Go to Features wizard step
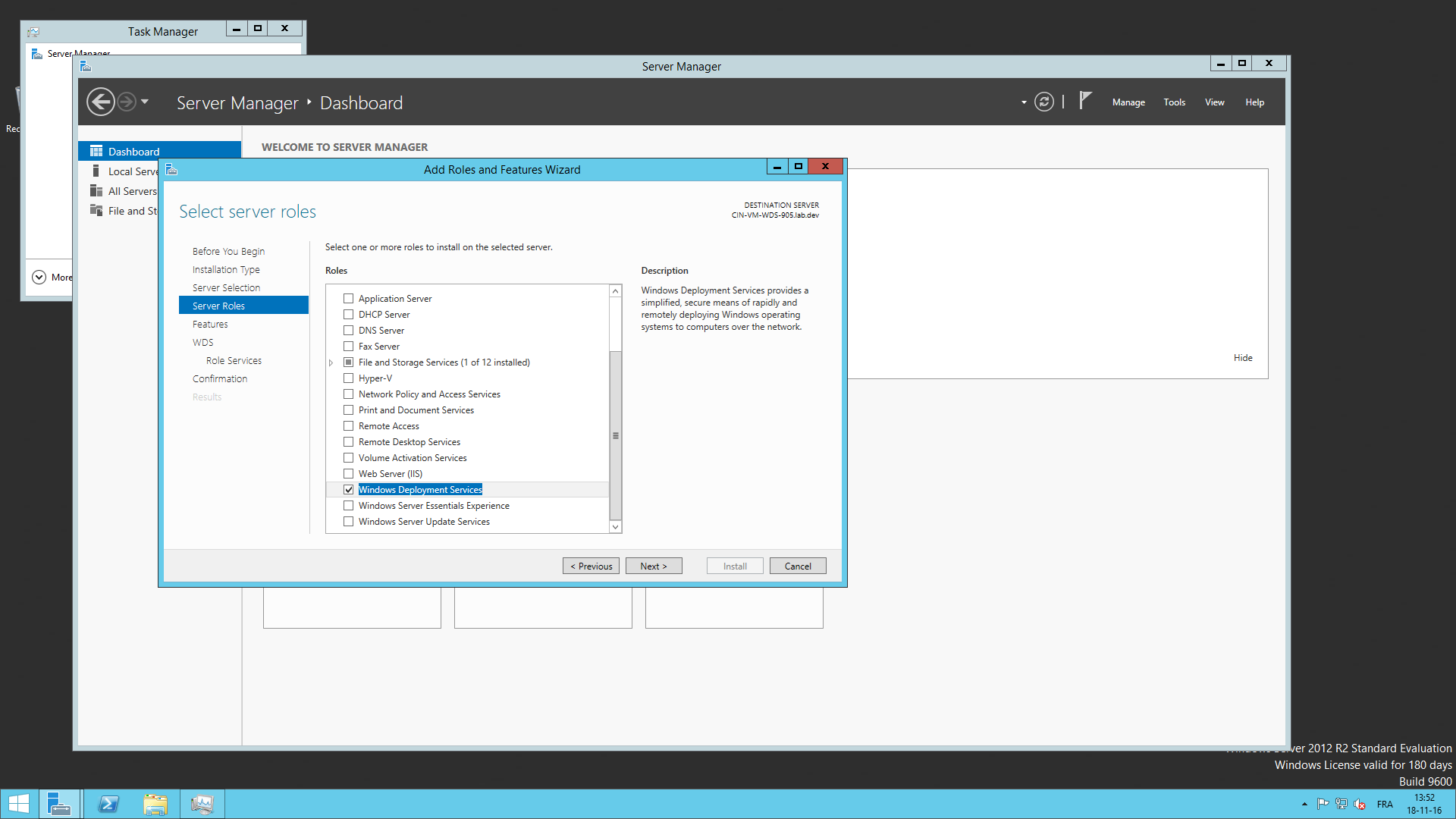The image size is (1456, 819). pos(210,324)
